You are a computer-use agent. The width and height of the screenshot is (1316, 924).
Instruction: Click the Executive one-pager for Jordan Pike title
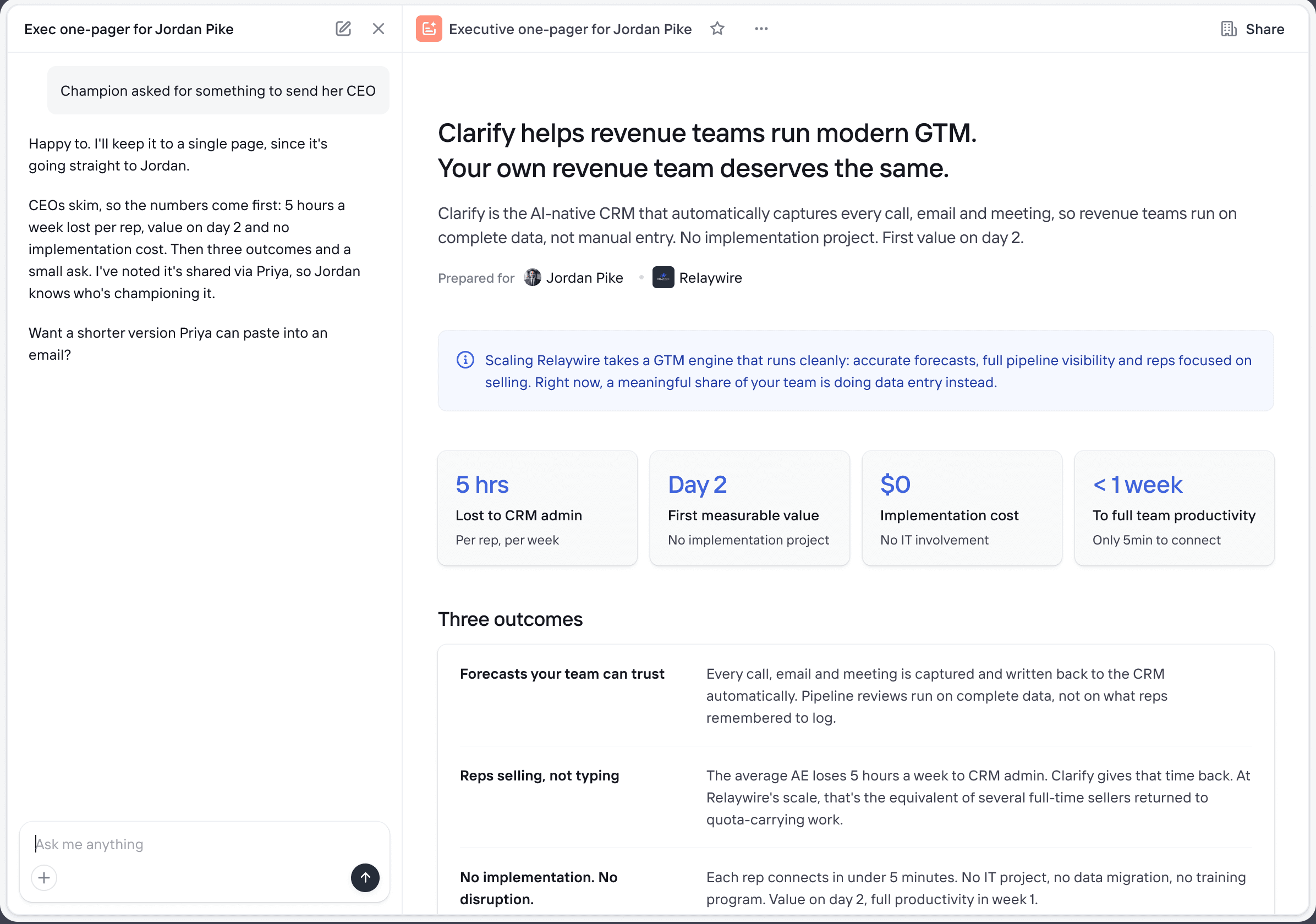coord(571,29)
